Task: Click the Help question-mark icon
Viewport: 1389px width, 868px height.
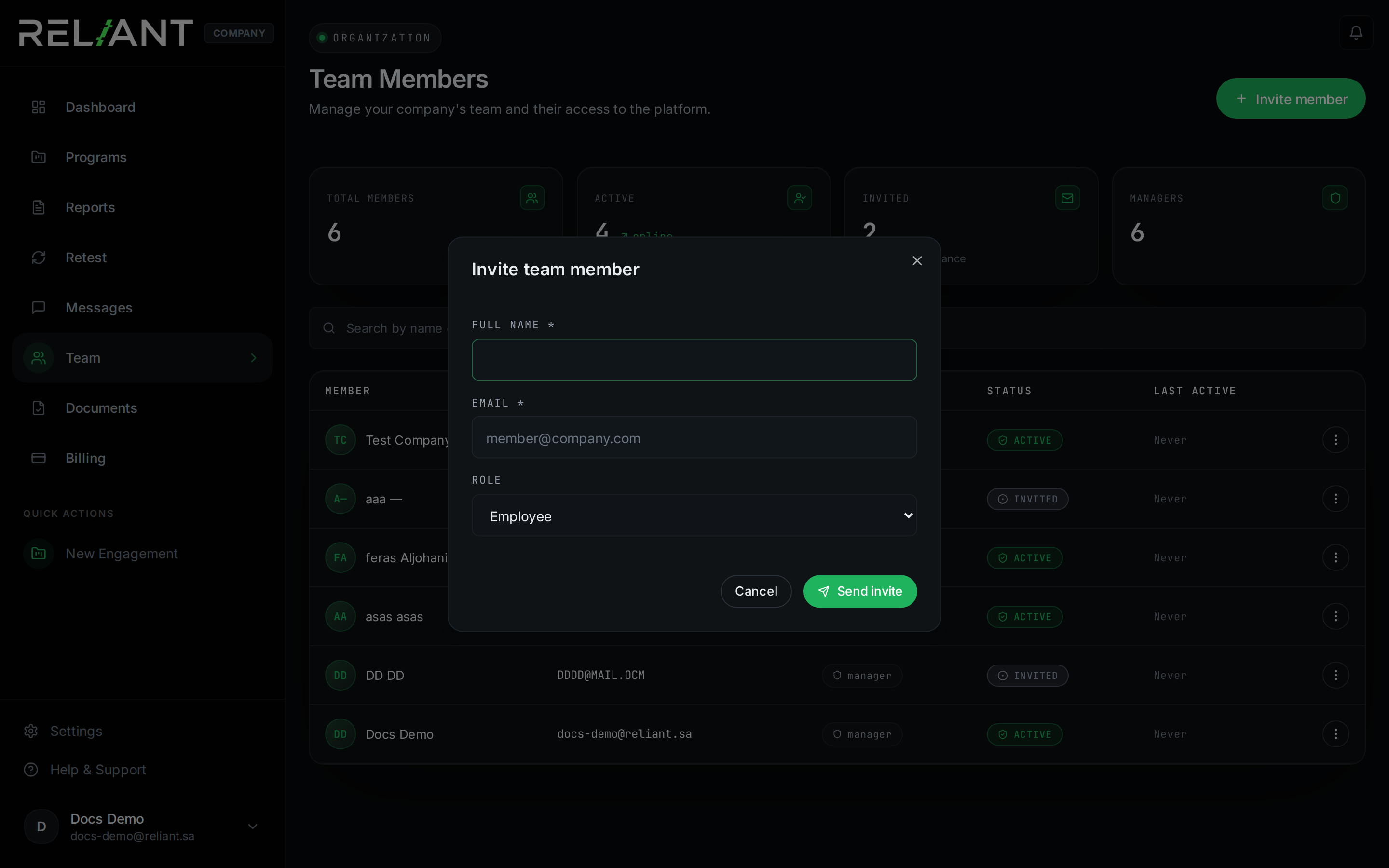Action: [31, 770]
